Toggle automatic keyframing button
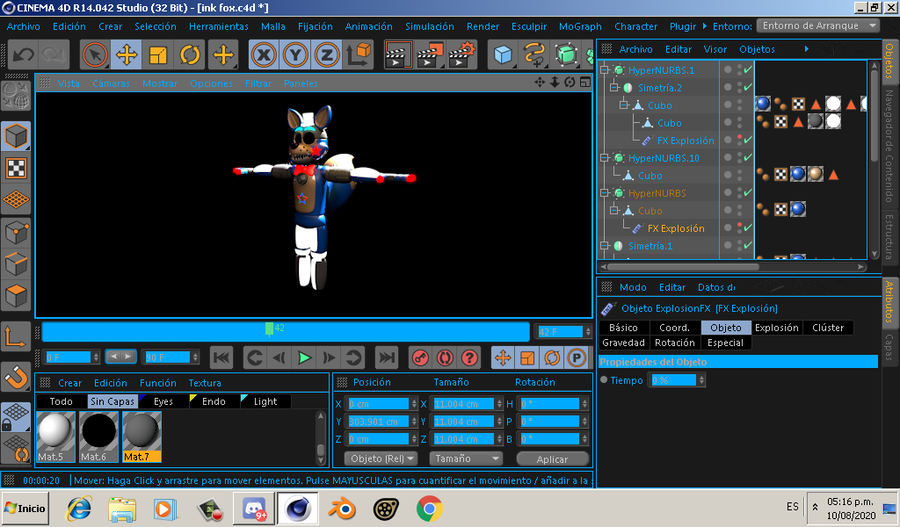 445,358
